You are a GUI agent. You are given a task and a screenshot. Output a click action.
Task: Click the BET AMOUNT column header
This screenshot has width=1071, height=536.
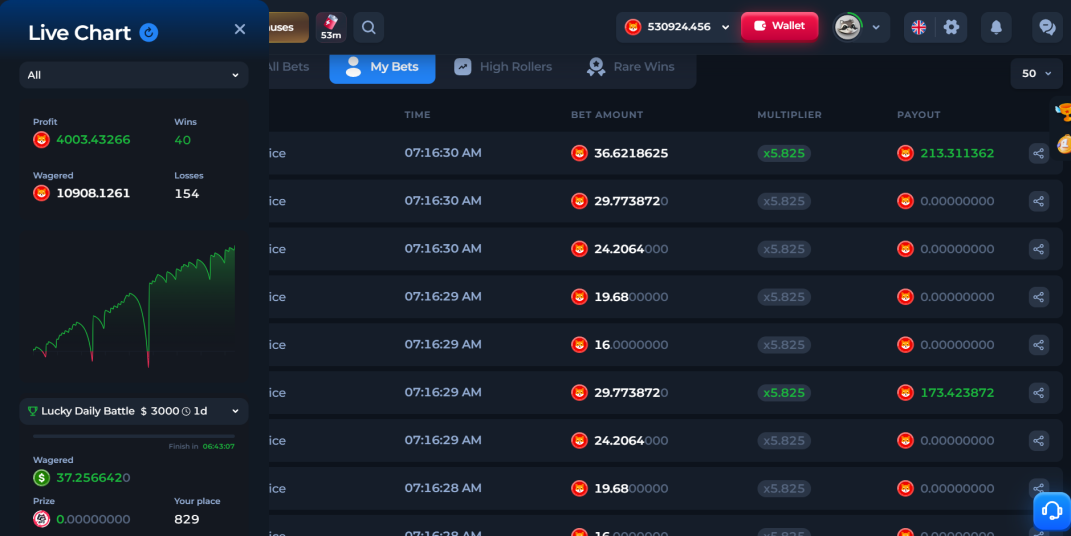pyautogui.click(x=607, y=115)
